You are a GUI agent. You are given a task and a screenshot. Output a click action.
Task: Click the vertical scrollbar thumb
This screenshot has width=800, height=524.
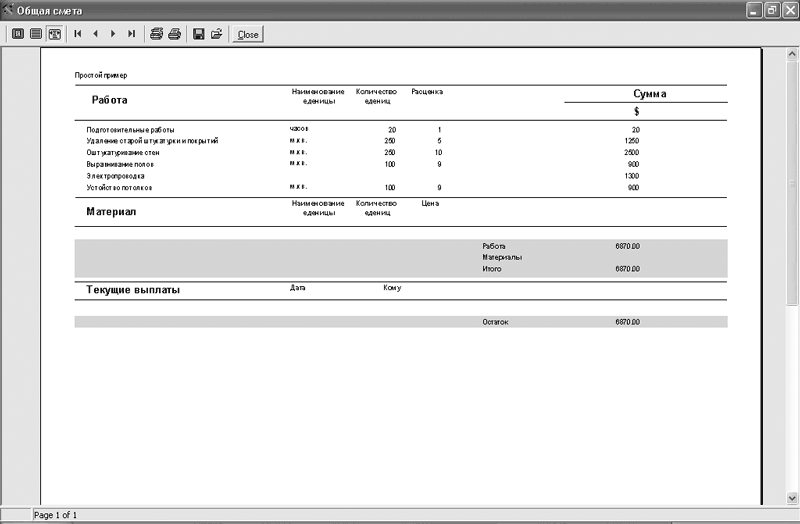click(x=792, y=182)
